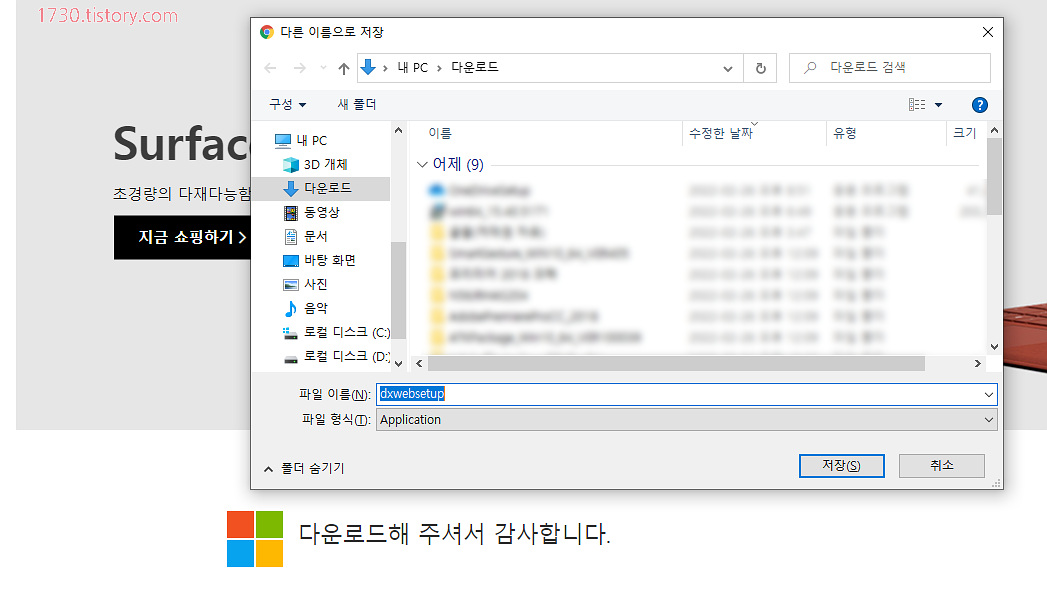Go forward with the right arrow

click(x=300, y=68)
